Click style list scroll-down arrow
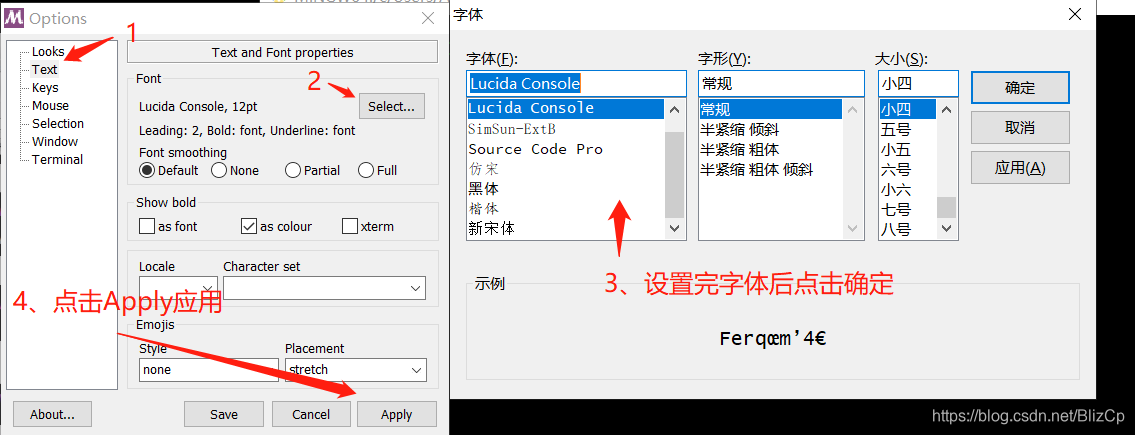 [x=854, y=229]
